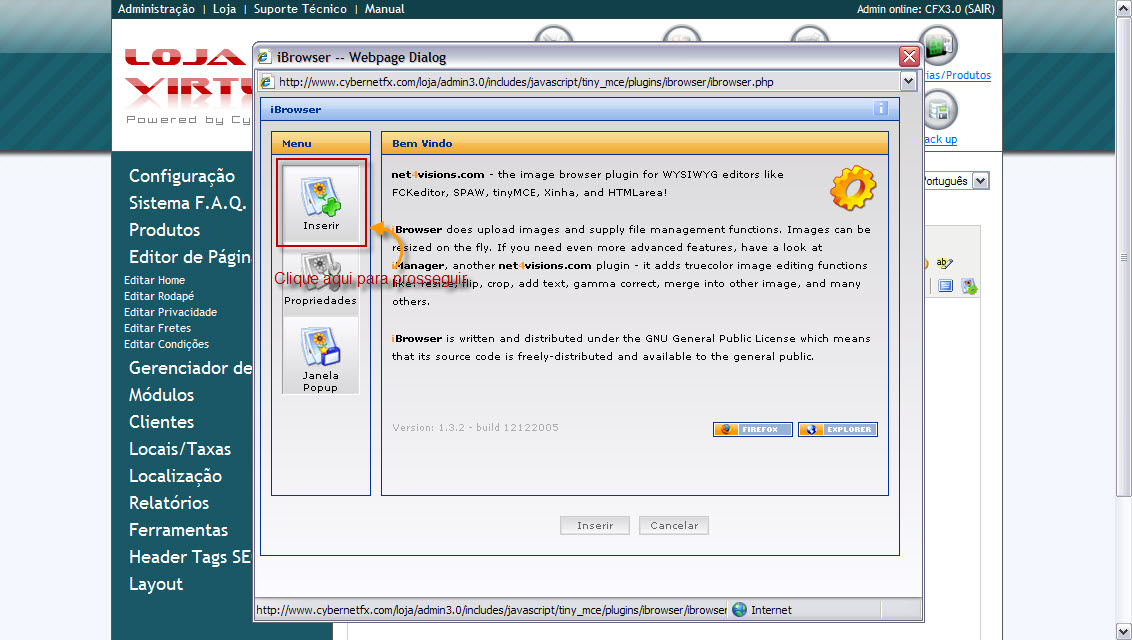Open Editar Rodapé sidebar link
Viewport: 1132px width, 640px height.
(159, 296)
